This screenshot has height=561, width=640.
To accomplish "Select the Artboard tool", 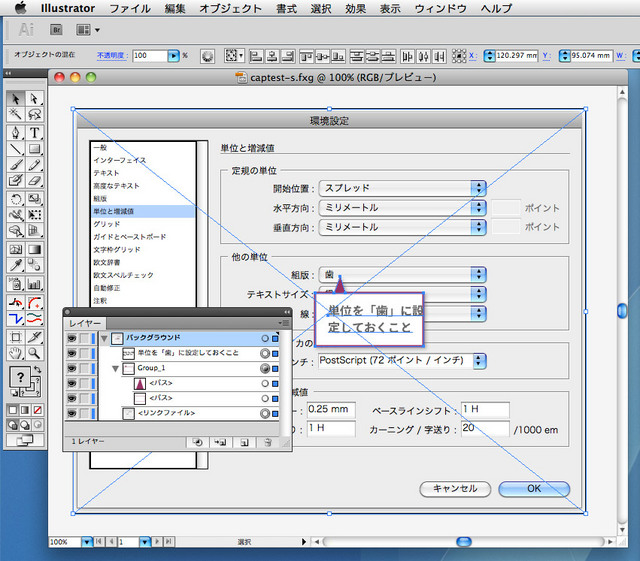I will [16, 337].
